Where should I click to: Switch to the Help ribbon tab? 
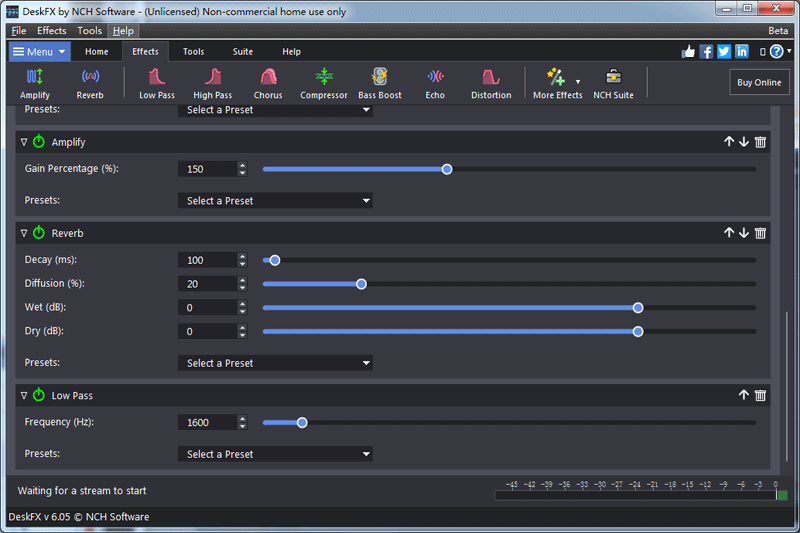coord(291,52)
